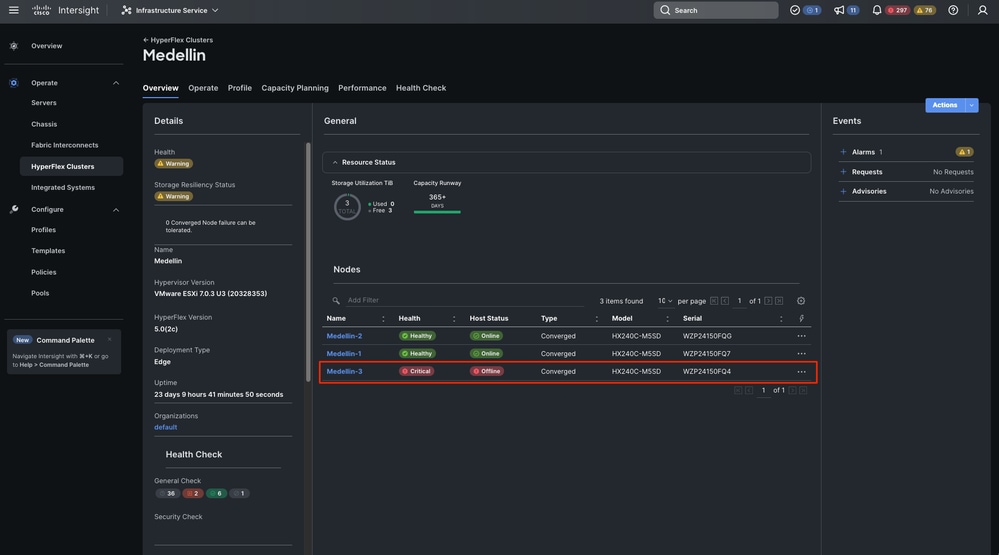Open row actions menu for Medellin-3

coord(801,371)
